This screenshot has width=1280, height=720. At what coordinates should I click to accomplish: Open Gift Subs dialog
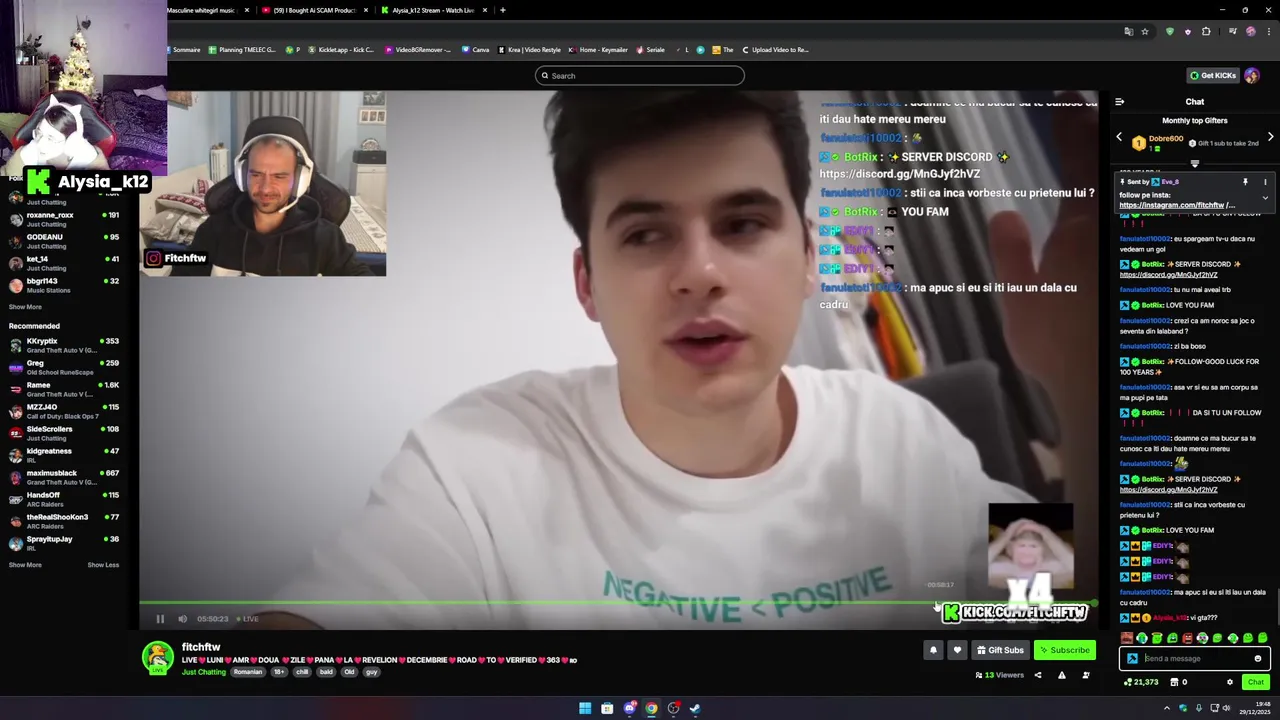tap(1000, 650)
